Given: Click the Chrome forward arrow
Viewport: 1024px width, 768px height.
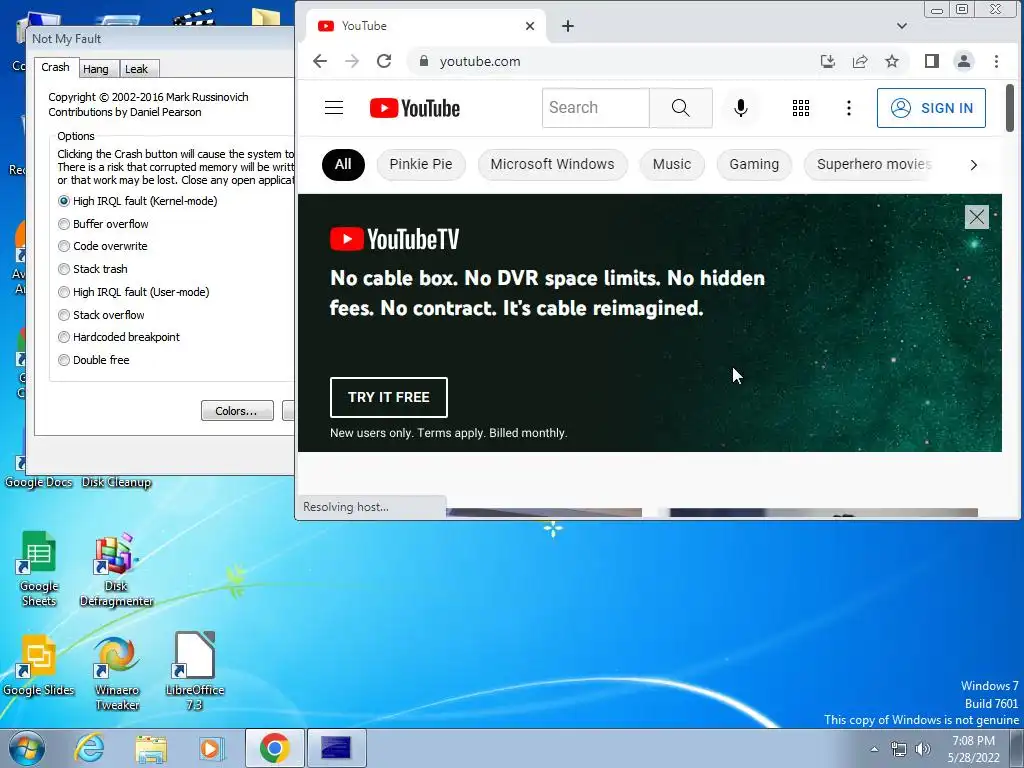Looking at the screenshot, I should [352, 61].
